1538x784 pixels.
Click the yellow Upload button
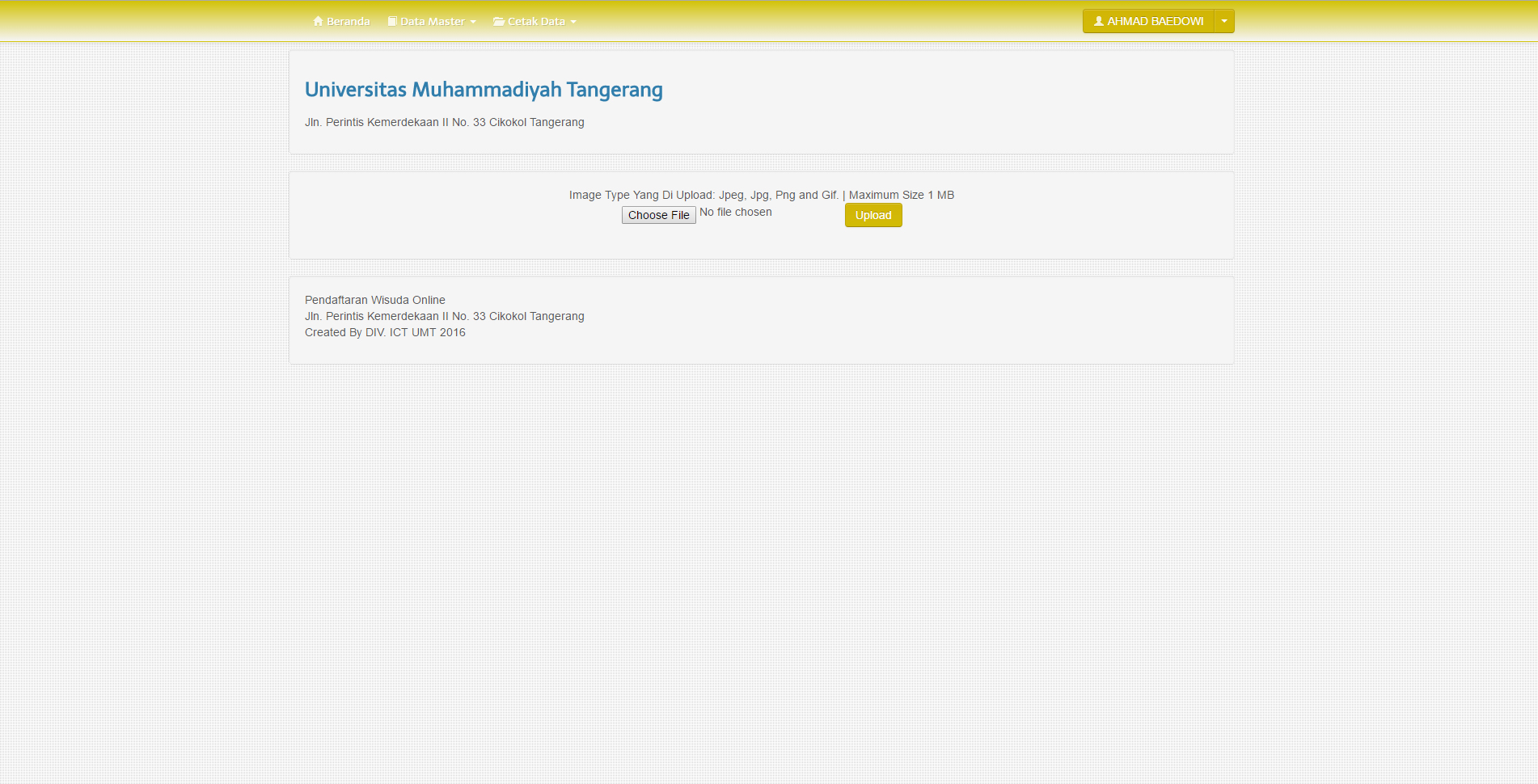(x=873, y=215)
